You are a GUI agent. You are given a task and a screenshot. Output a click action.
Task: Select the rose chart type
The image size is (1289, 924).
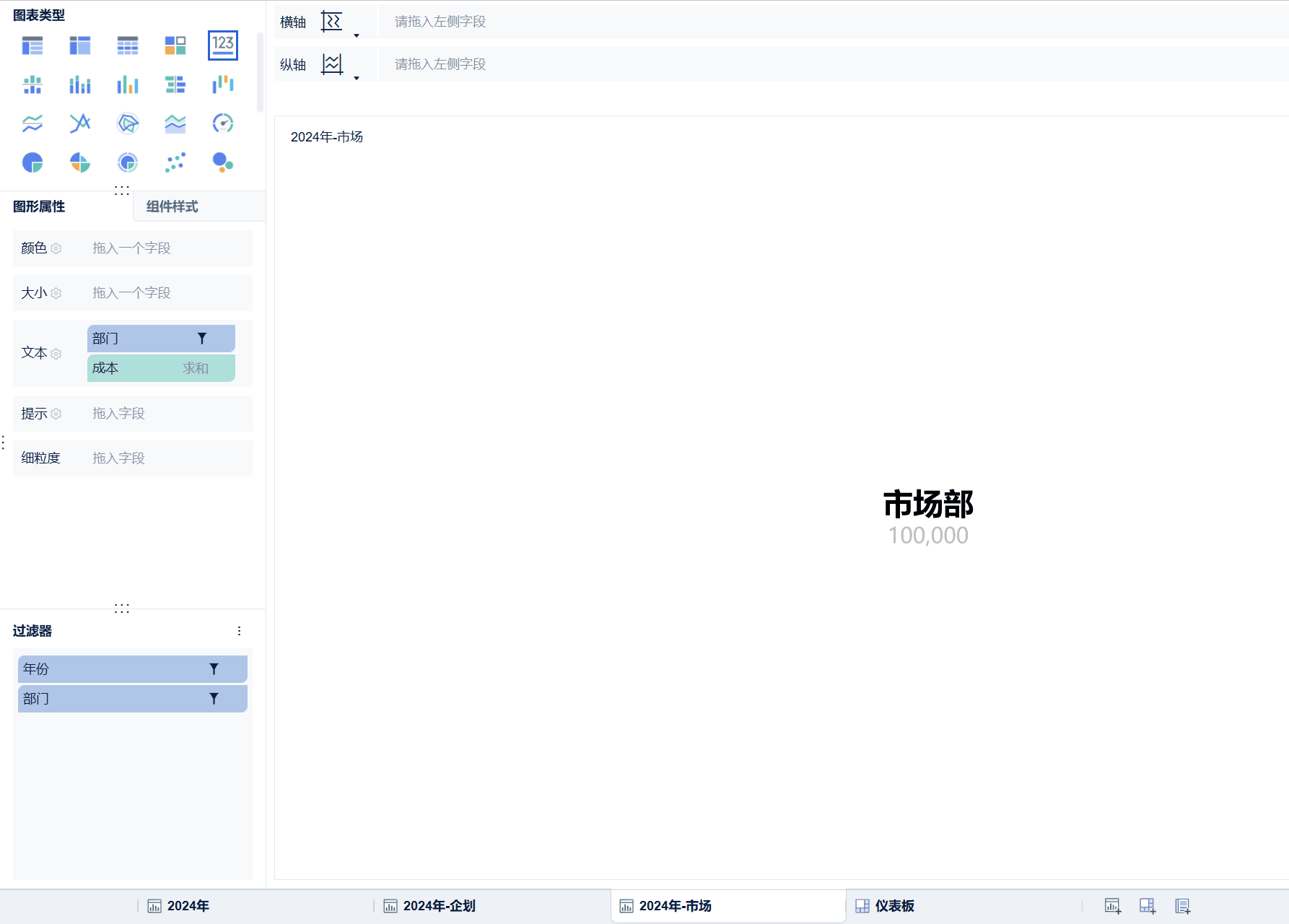[x=80, y=162]
